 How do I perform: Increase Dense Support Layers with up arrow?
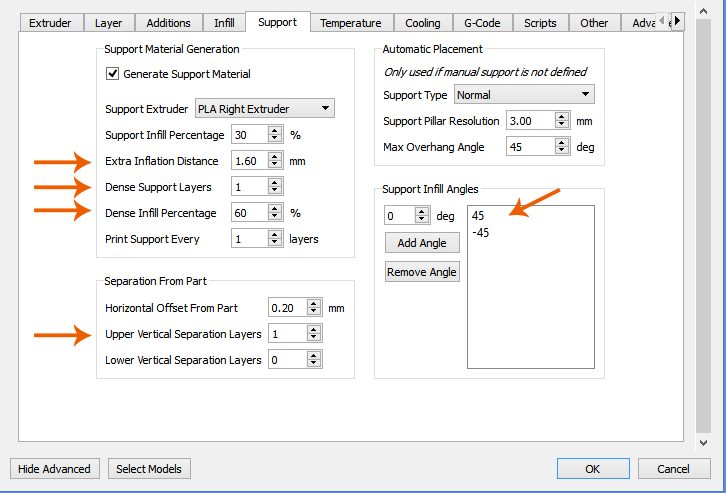(274, 182)
